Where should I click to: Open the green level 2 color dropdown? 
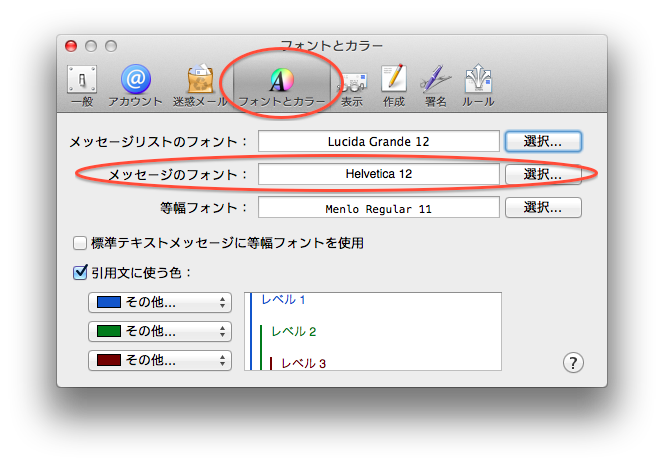click(x=159, y=331)
